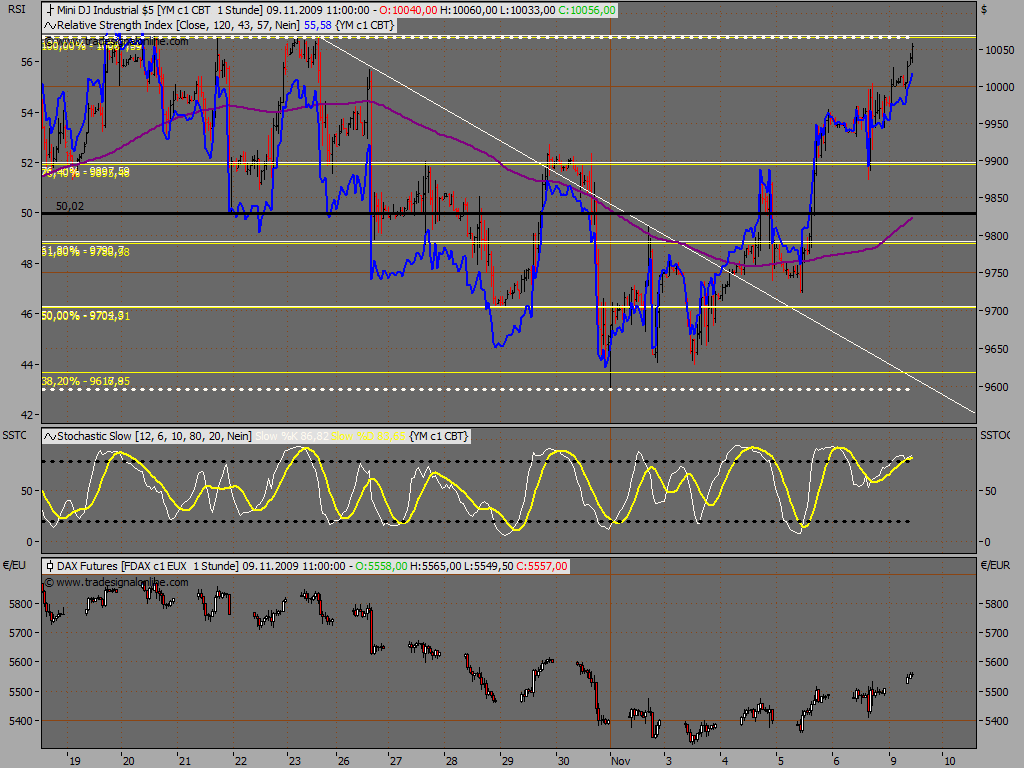Click the DAX low value L:5549,50

pos(488,566)
